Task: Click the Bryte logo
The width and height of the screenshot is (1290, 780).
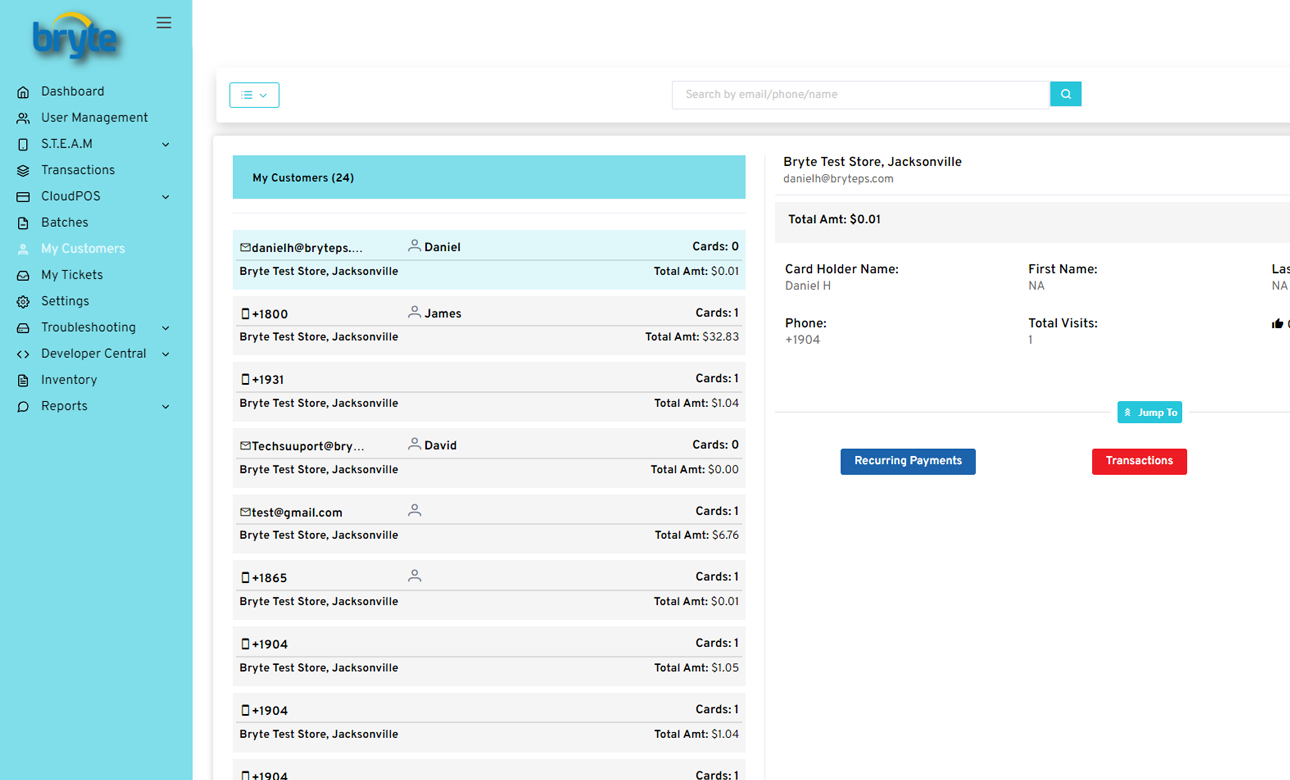Action: (77, 38)
